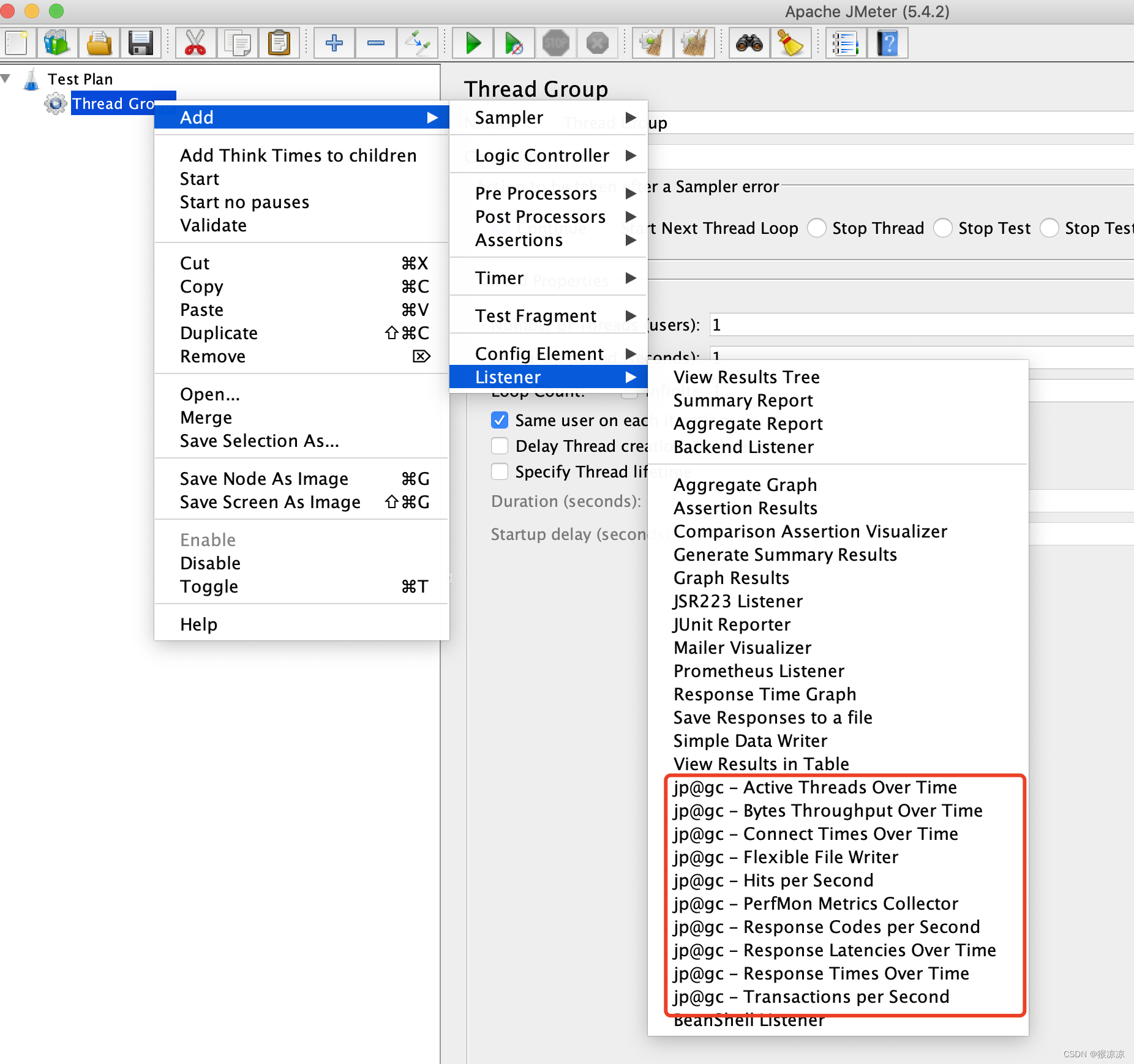The image size is (1134, 1064).
Task: Enable Specify Thread lifetime checkbox
Action: [500, 471]
